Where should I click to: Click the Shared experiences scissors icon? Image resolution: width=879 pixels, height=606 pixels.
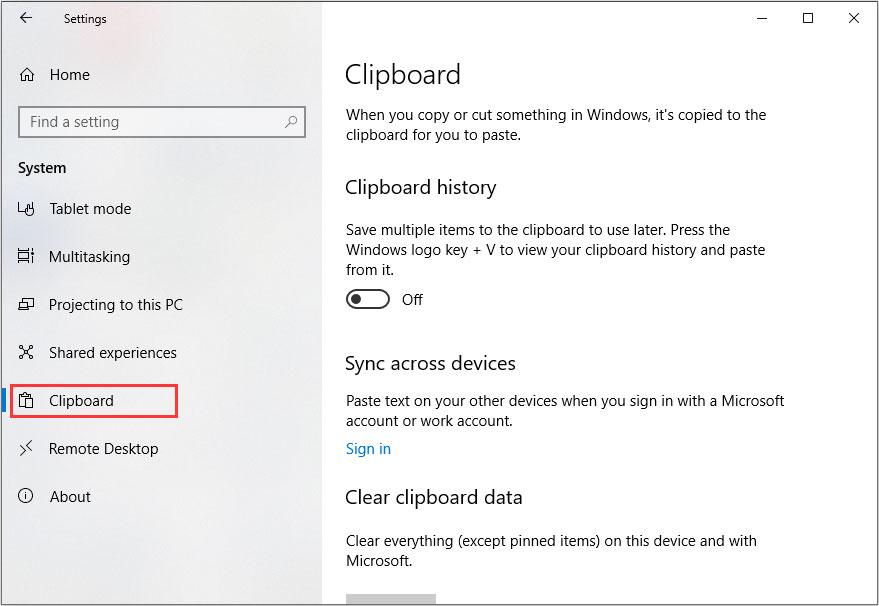(x=25, y=352)
